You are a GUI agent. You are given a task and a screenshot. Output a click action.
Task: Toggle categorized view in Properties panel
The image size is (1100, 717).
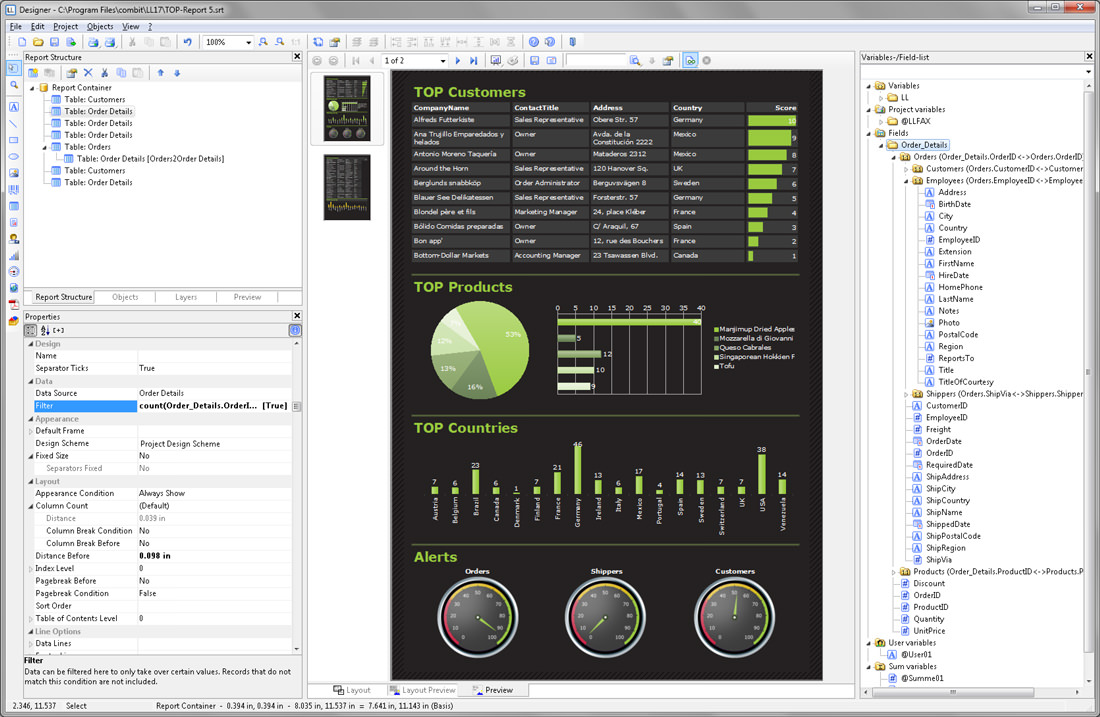[31, 330]
